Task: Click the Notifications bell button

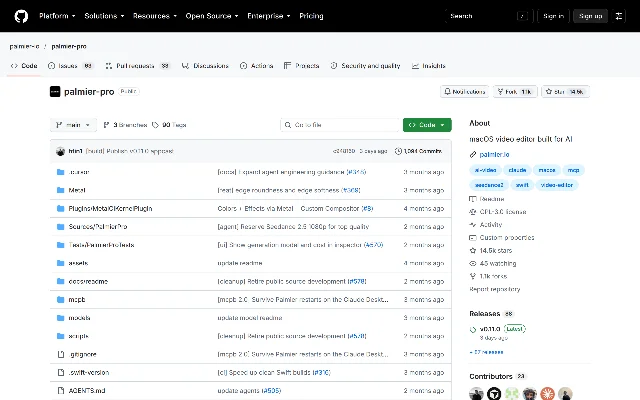Action: 465,92
